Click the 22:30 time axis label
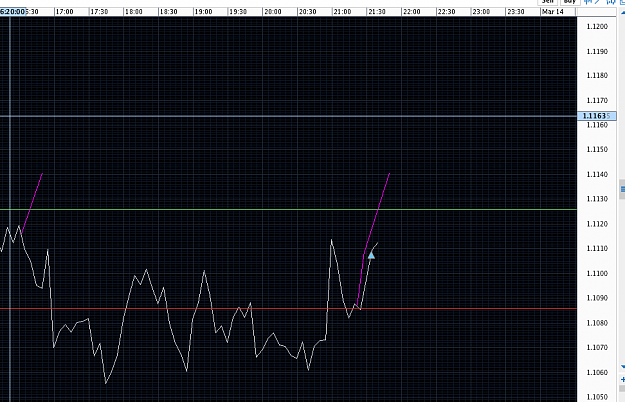The height and width of the screenshot is (402, 625). 446,12
